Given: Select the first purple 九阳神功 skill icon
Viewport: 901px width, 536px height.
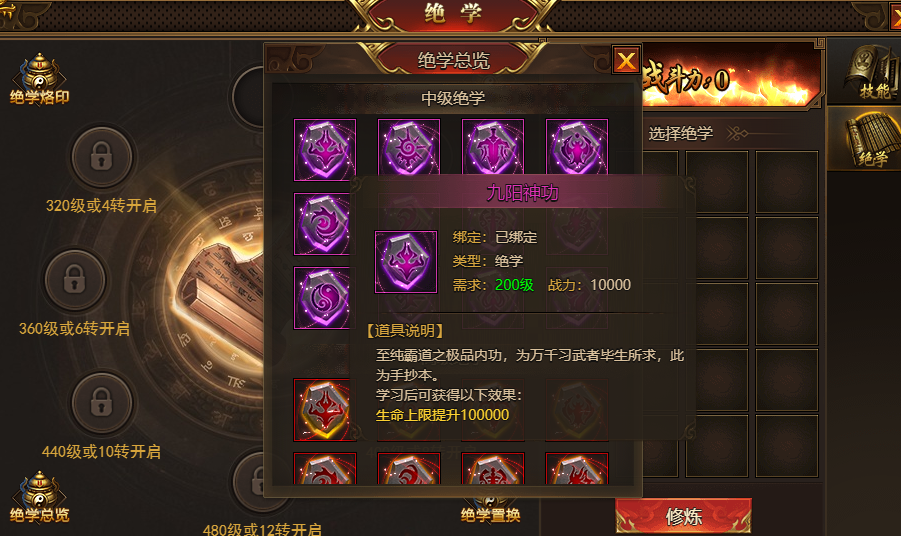Looking at the screenshot, I should point(325,149).
